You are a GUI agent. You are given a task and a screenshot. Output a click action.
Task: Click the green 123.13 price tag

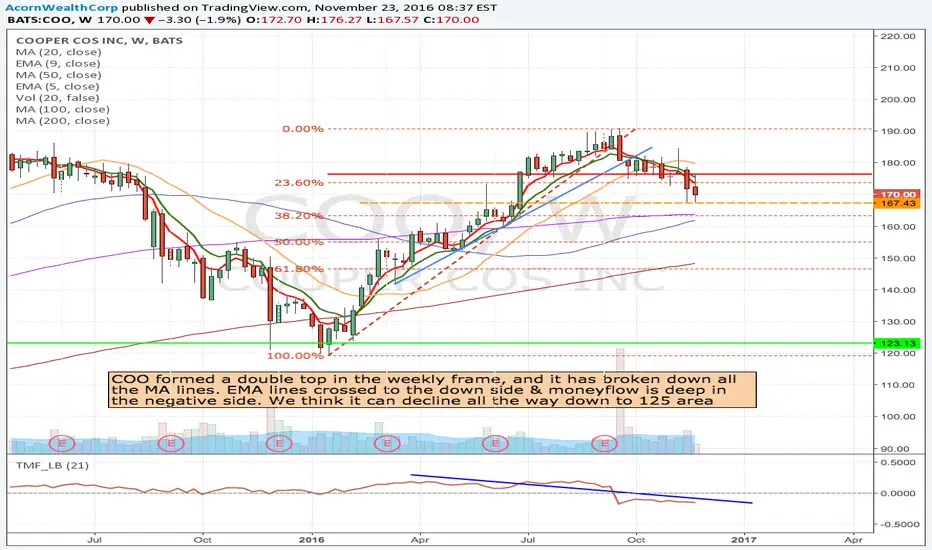(x=897, y=343)
